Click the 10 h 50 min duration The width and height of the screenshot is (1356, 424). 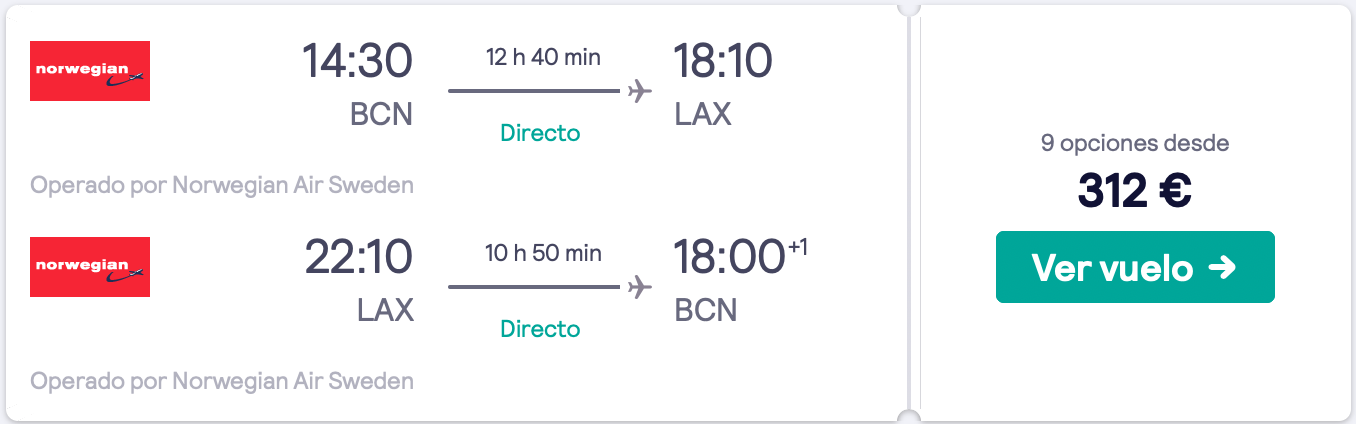(543, 253)
